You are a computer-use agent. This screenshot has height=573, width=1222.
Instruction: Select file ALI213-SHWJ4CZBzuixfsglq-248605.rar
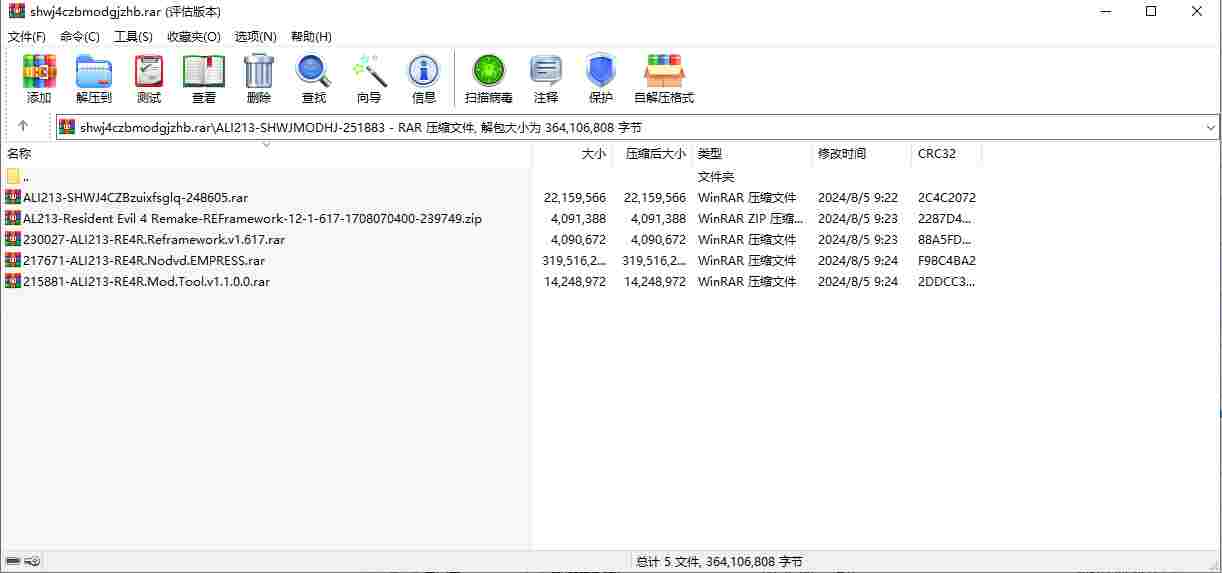tap(135, 197)
